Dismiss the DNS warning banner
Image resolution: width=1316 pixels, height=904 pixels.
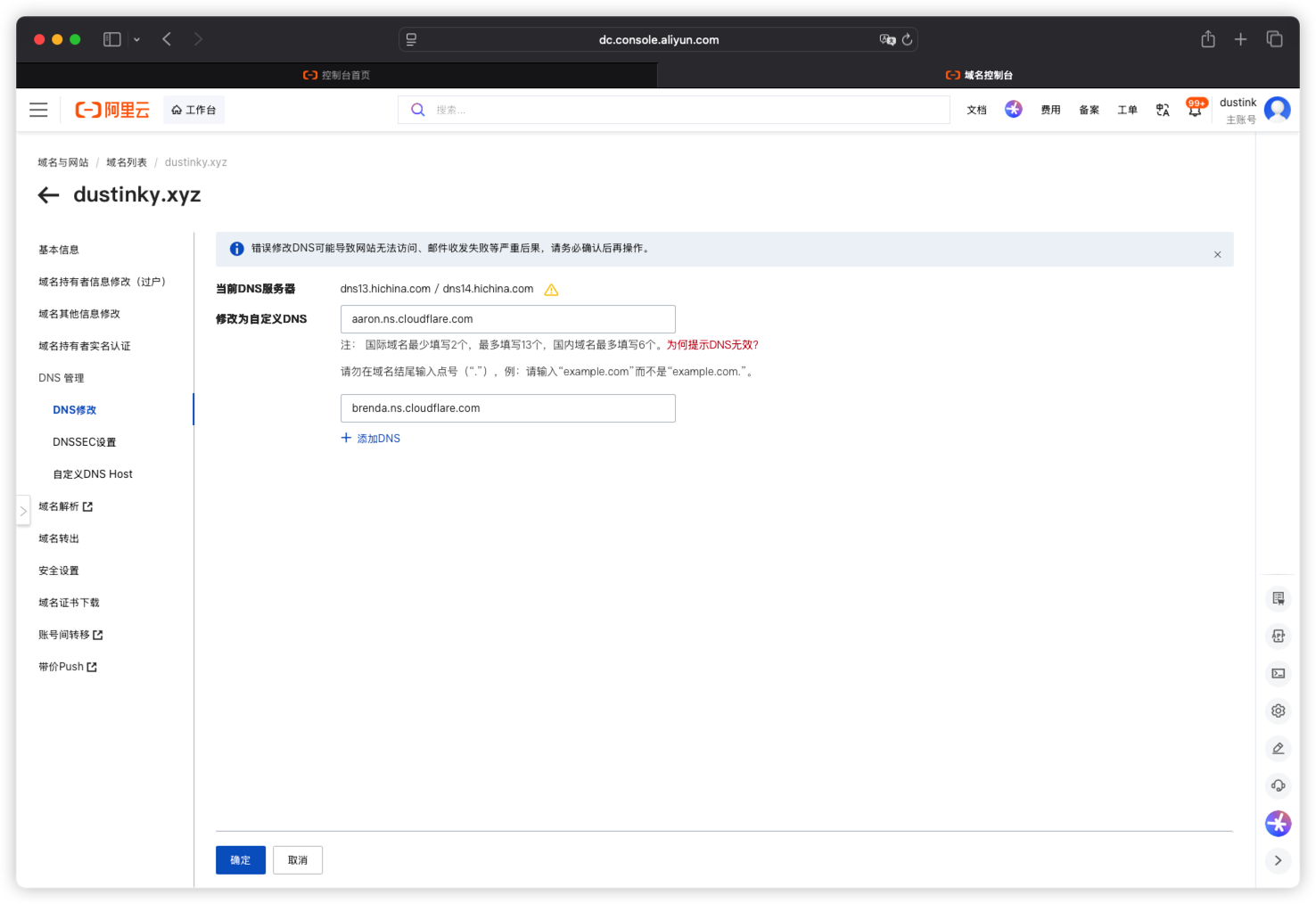point(1217,255)
